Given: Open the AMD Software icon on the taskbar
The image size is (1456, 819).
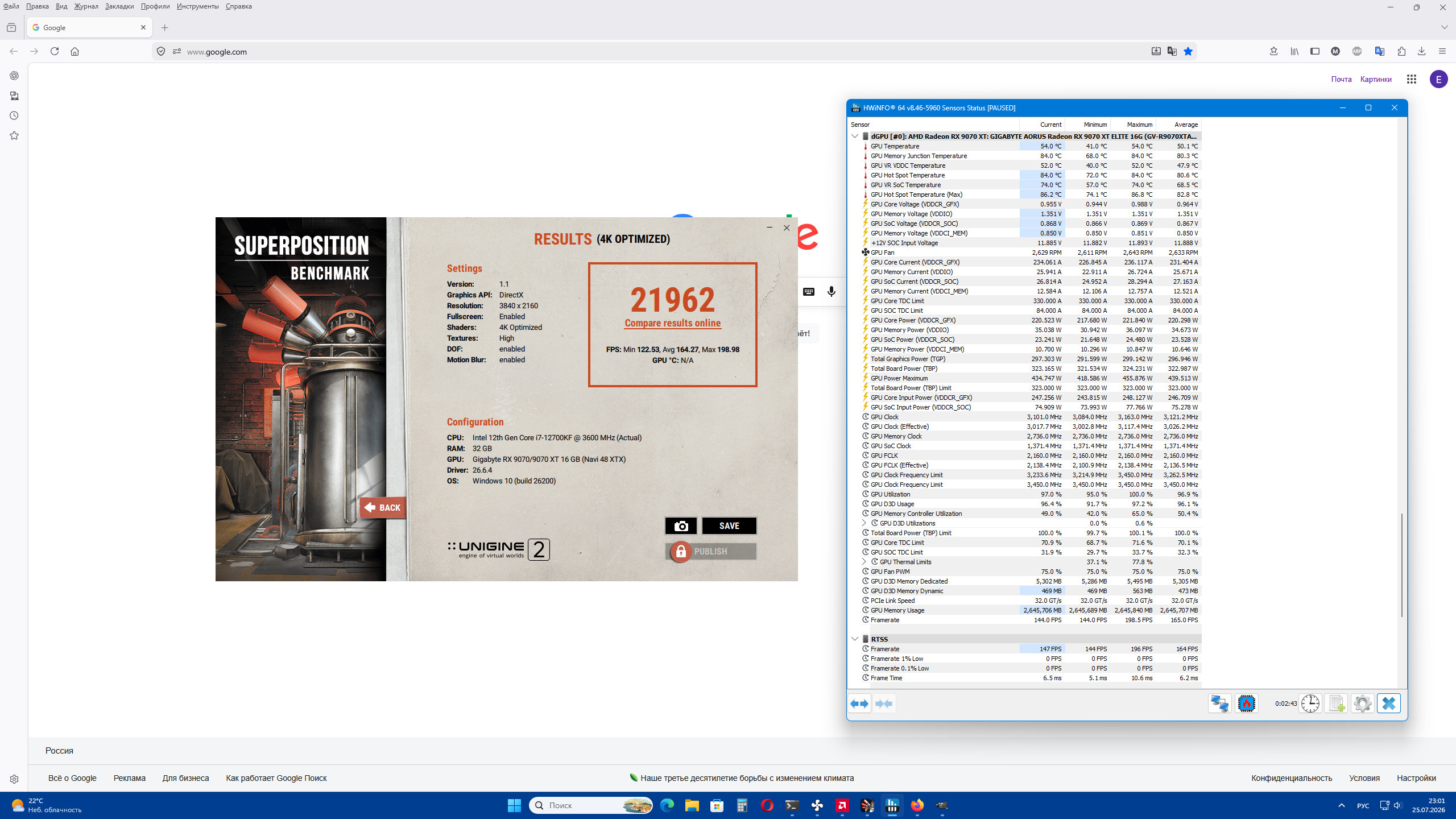Looking at the screenshot, I should pyautogui.click(x=842, y=805).
